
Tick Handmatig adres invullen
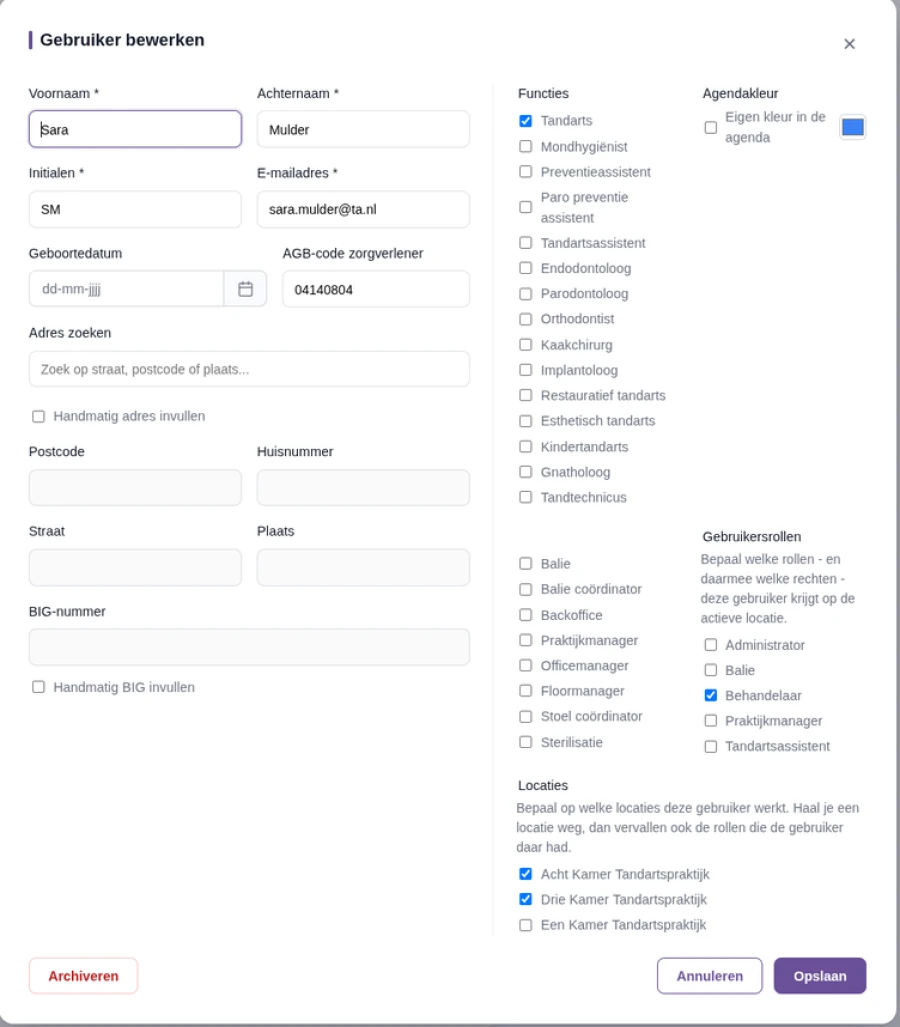point(39,417)
